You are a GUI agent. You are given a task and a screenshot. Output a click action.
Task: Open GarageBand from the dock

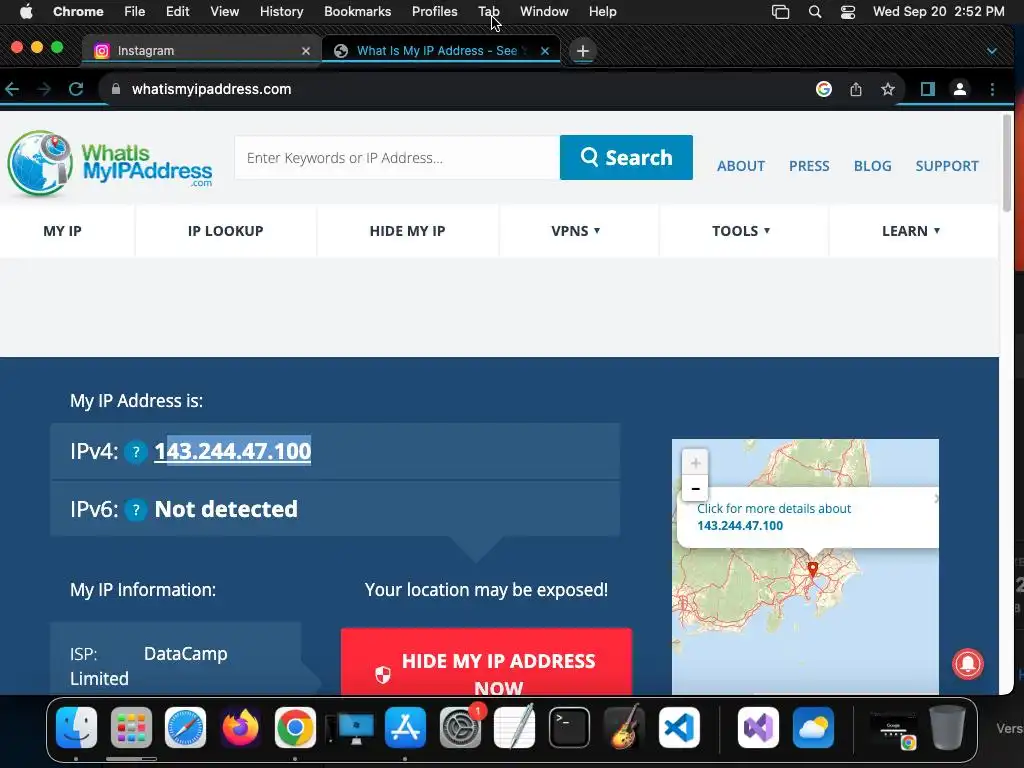coord(624,728)
